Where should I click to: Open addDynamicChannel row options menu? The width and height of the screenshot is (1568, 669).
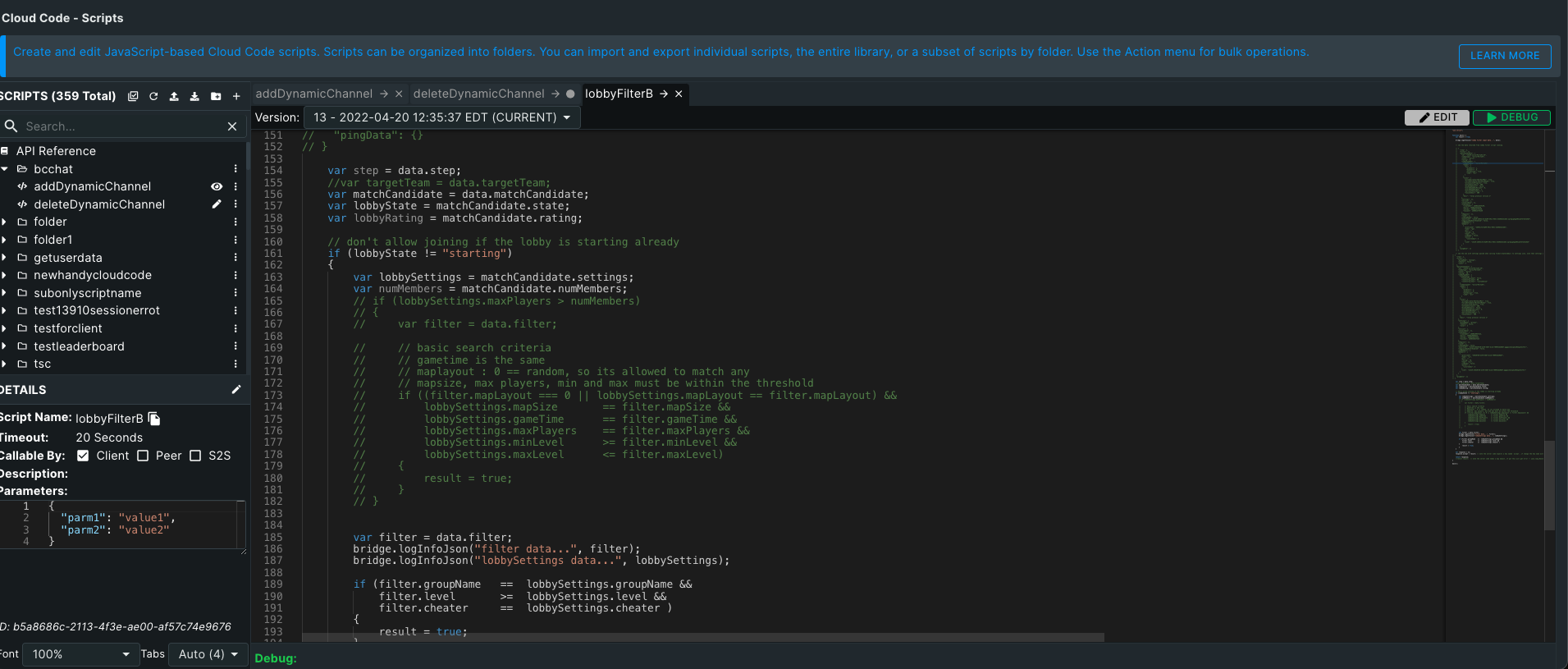pyautogui.click(x=235, y=186)
